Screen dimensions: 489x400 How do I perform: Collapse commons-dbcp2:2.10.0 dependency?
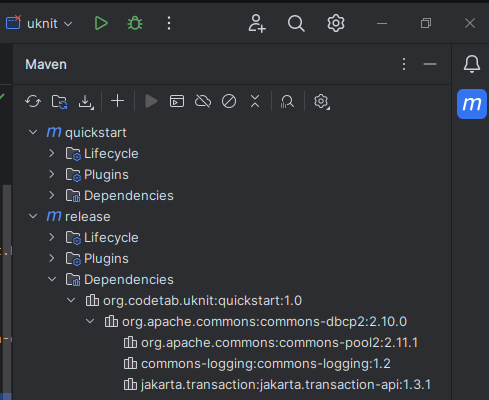90,321
